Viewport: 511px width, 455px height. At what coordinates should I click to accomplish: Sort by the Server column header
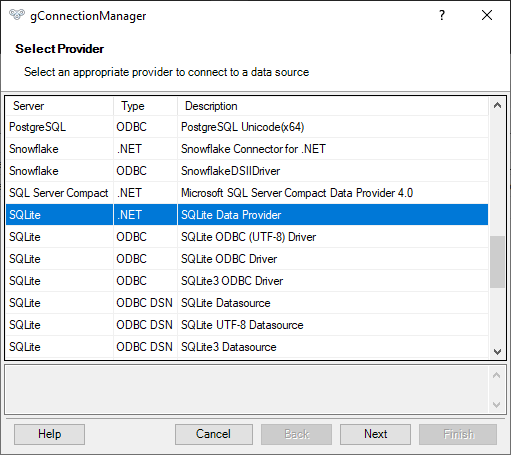59,106
